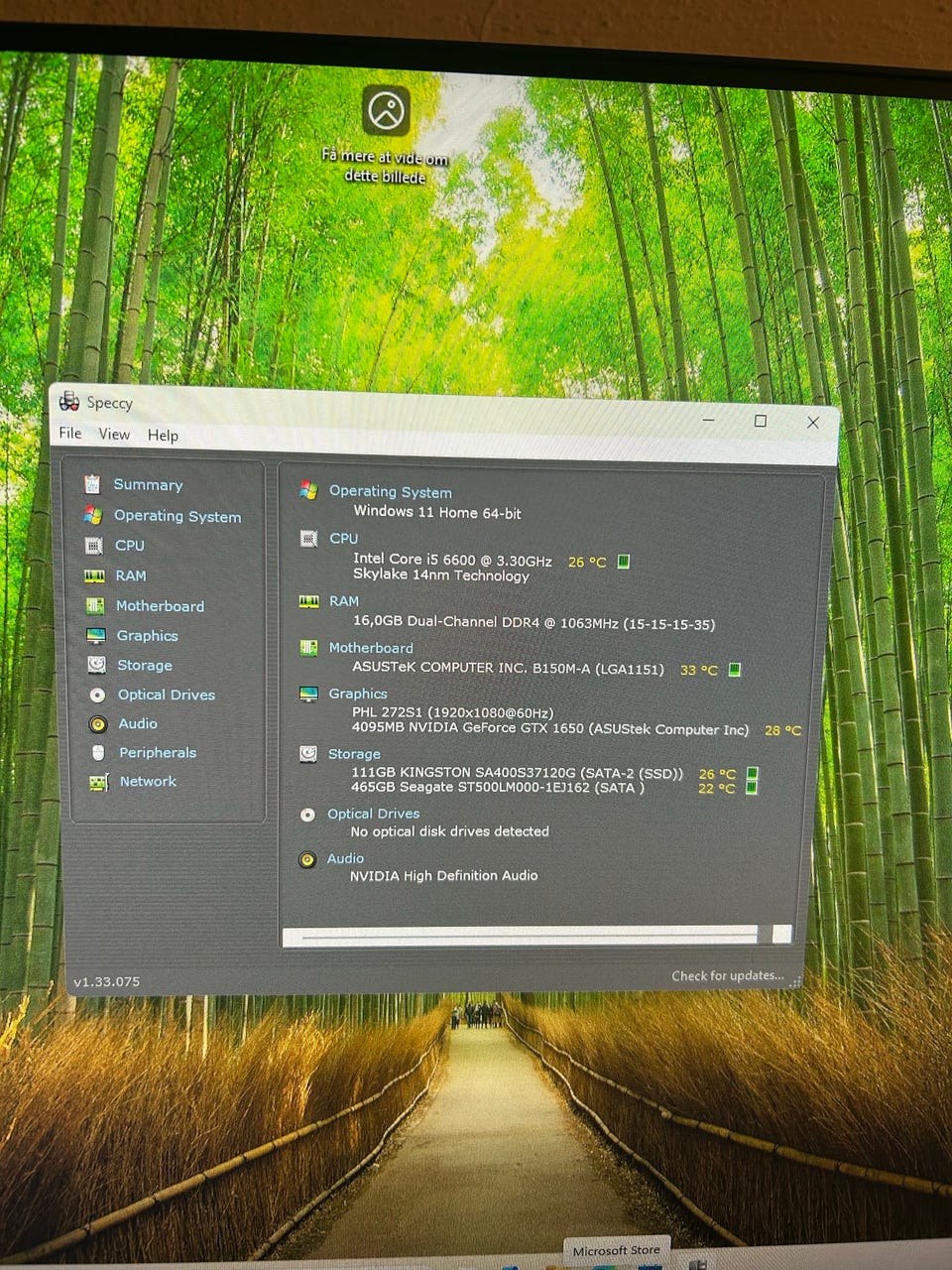
Task: Open the File menu
Action: click(70, 433)
